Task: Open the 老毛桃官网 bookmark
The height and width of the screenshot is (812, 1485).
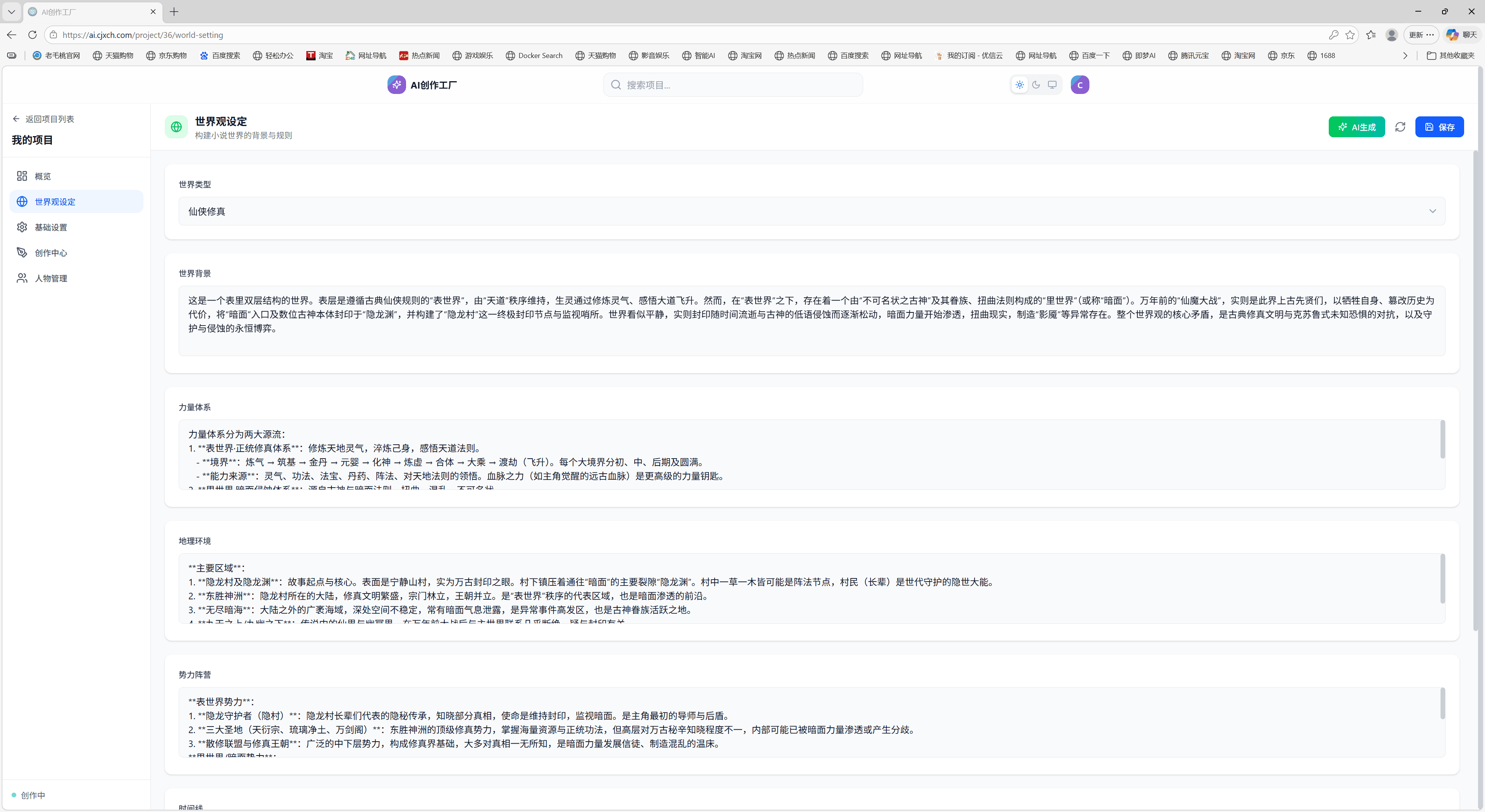Action: (x=56, y=55)
